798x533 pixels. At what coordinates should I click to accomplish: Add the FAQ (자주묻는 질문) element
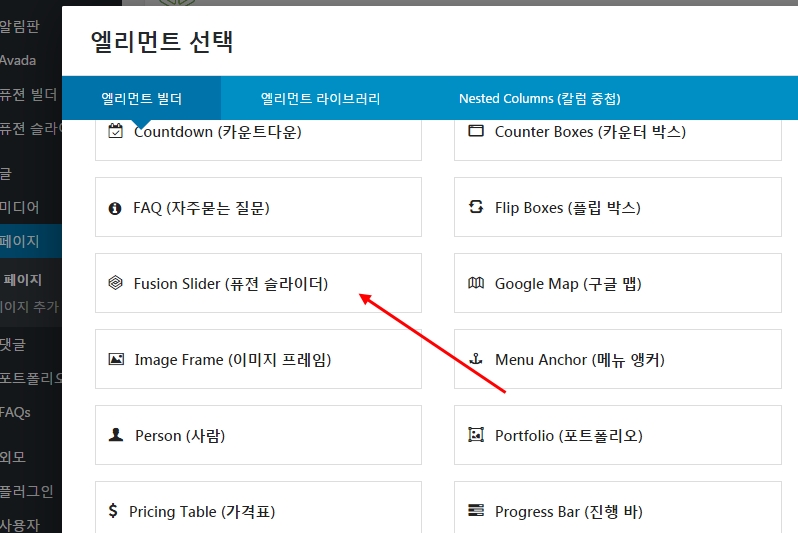[x=258, y=207]
